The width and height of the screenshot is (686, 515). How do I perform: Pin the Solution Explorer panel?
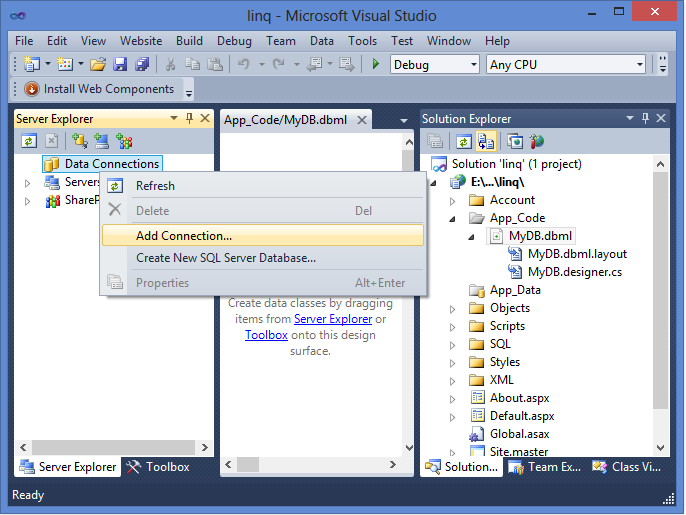tap(645, 118)
